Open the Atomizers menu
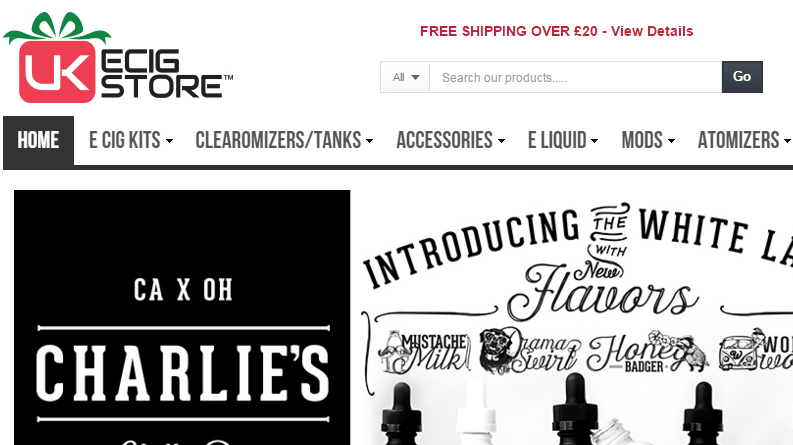793x445 pixels. point(744,141)
